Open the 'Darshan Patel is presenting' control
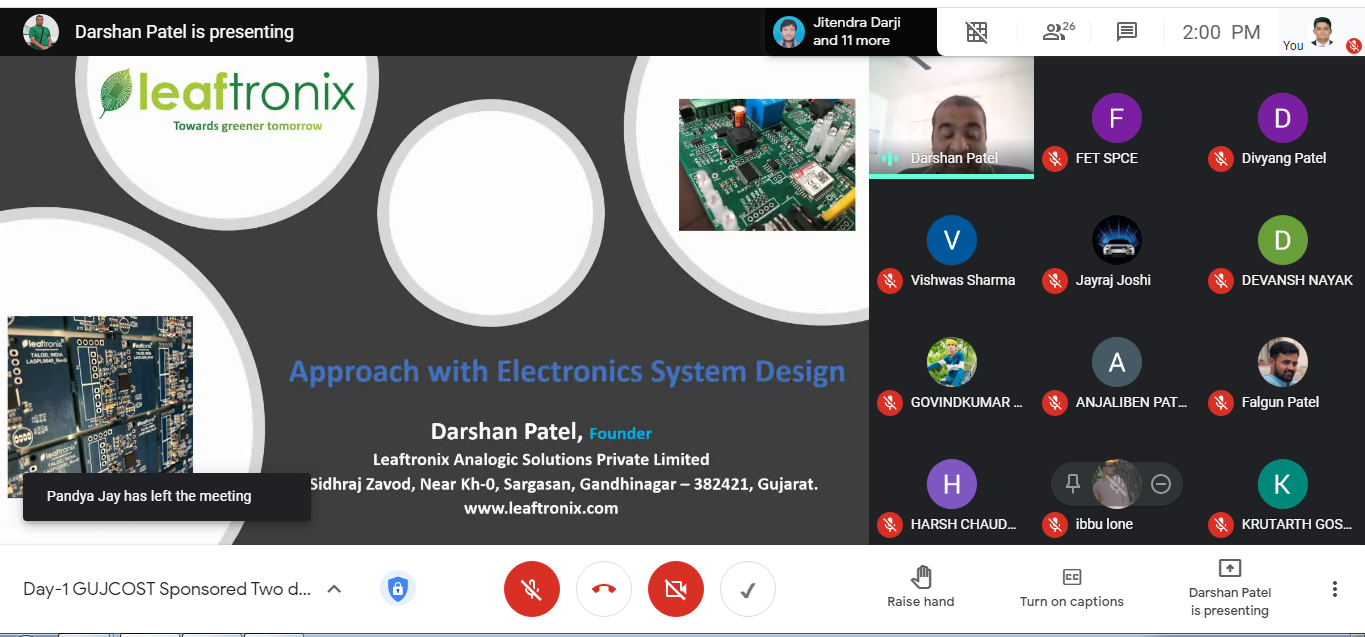This screenshot has width=1365, height=637. tap(1230, 588)
